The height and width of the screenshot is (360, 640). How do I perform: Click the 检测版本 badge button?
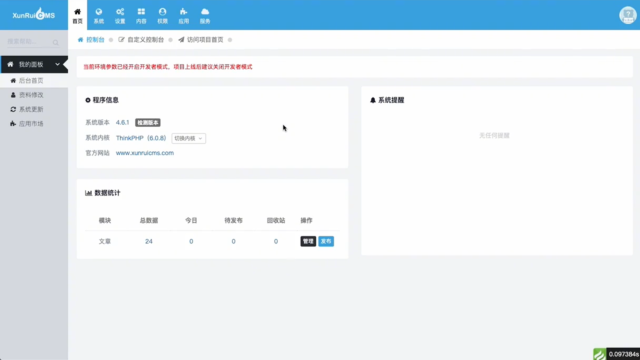[x=148, y=122]
